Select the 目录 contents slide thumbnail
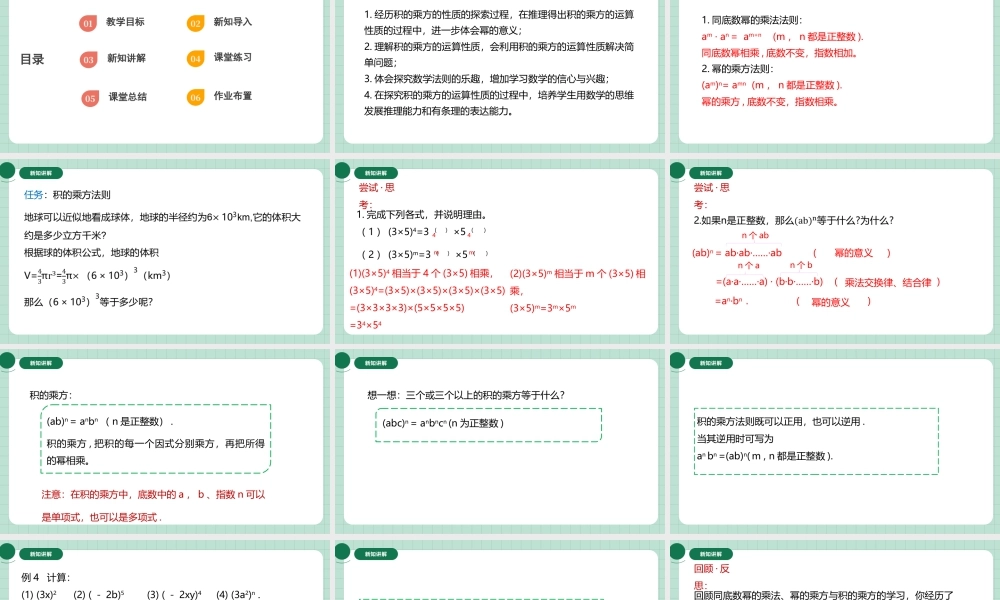This screenshot has width=1000, height=600. [x=165, y=70]
